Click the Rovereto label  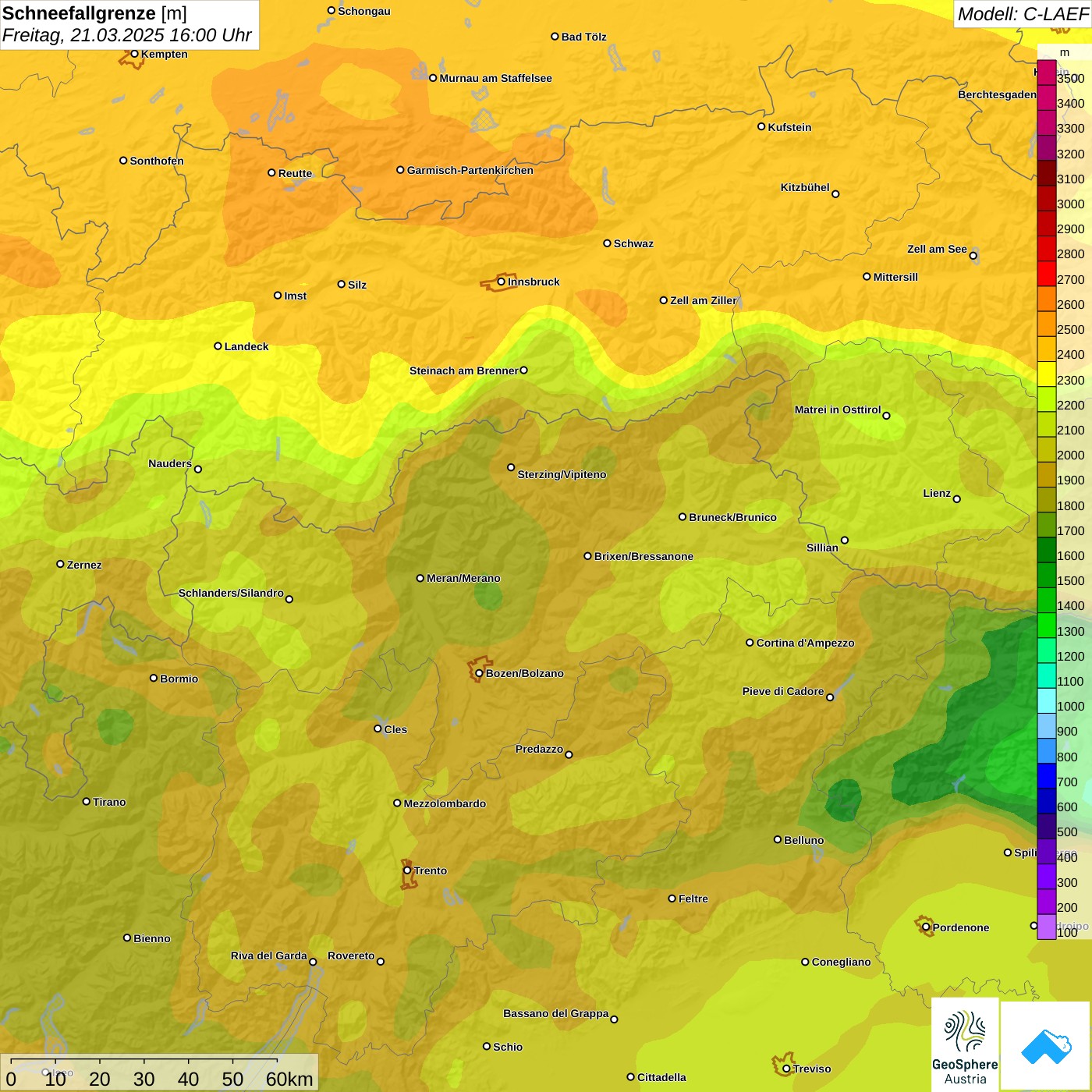coord(351,955)
